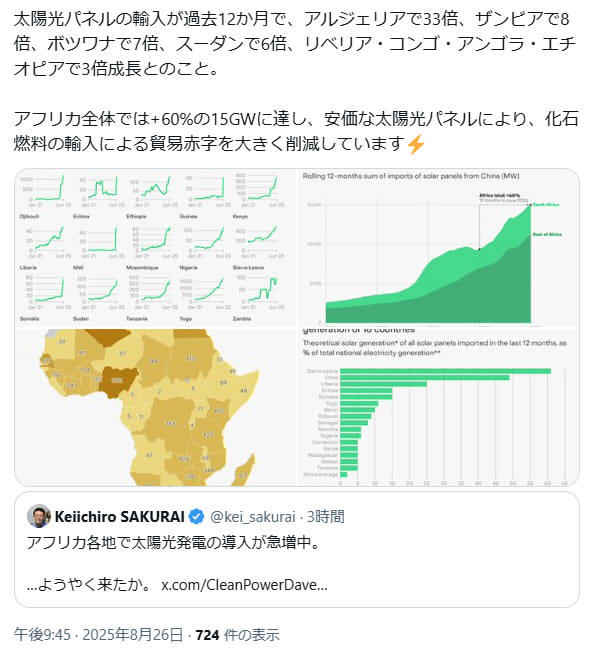Open the small-multiples country charts image
This screenshot has height=656, width=594.
(x=156, y=248)
